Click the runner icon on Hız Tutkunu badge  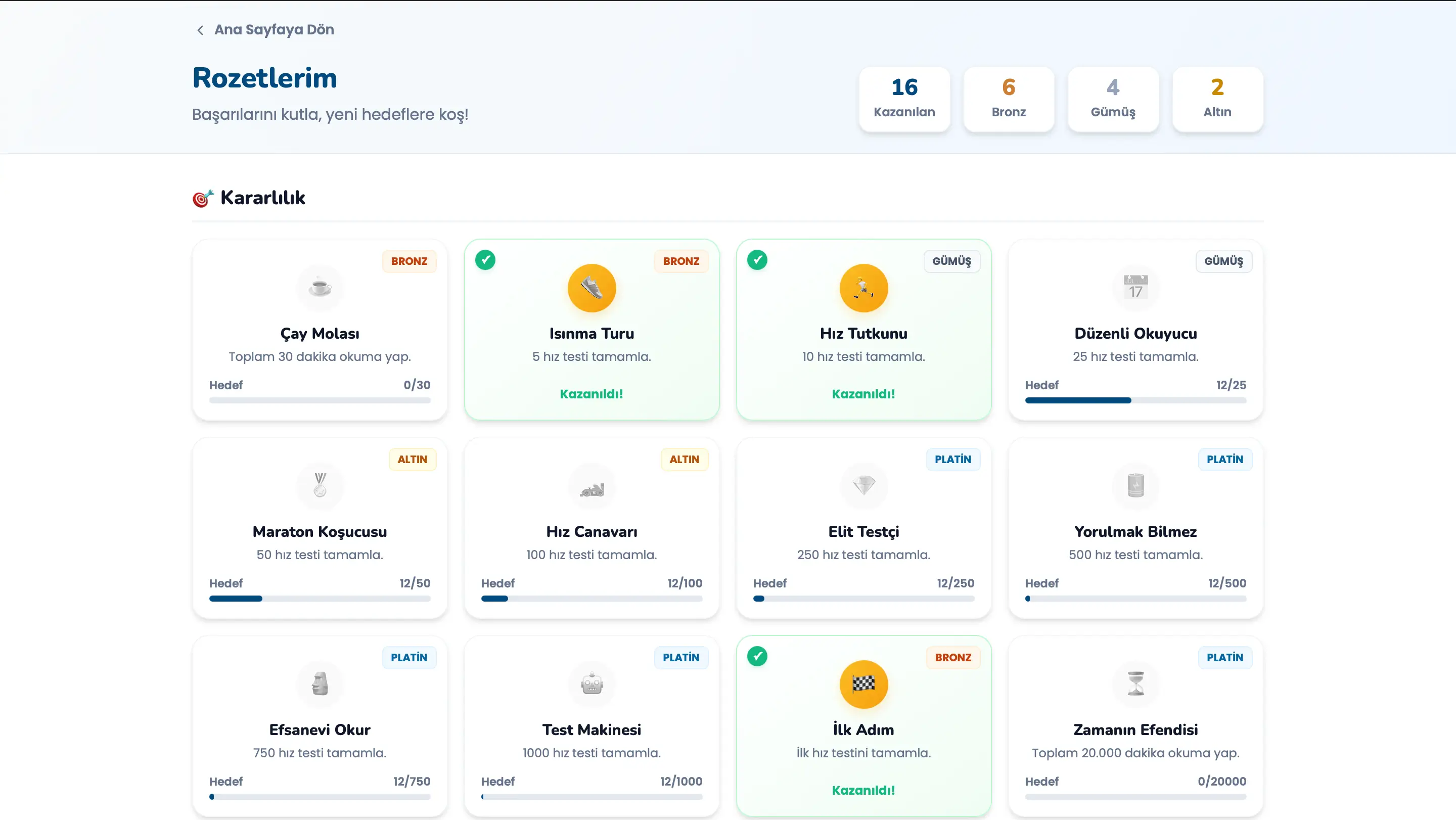[x=863, y=288]
